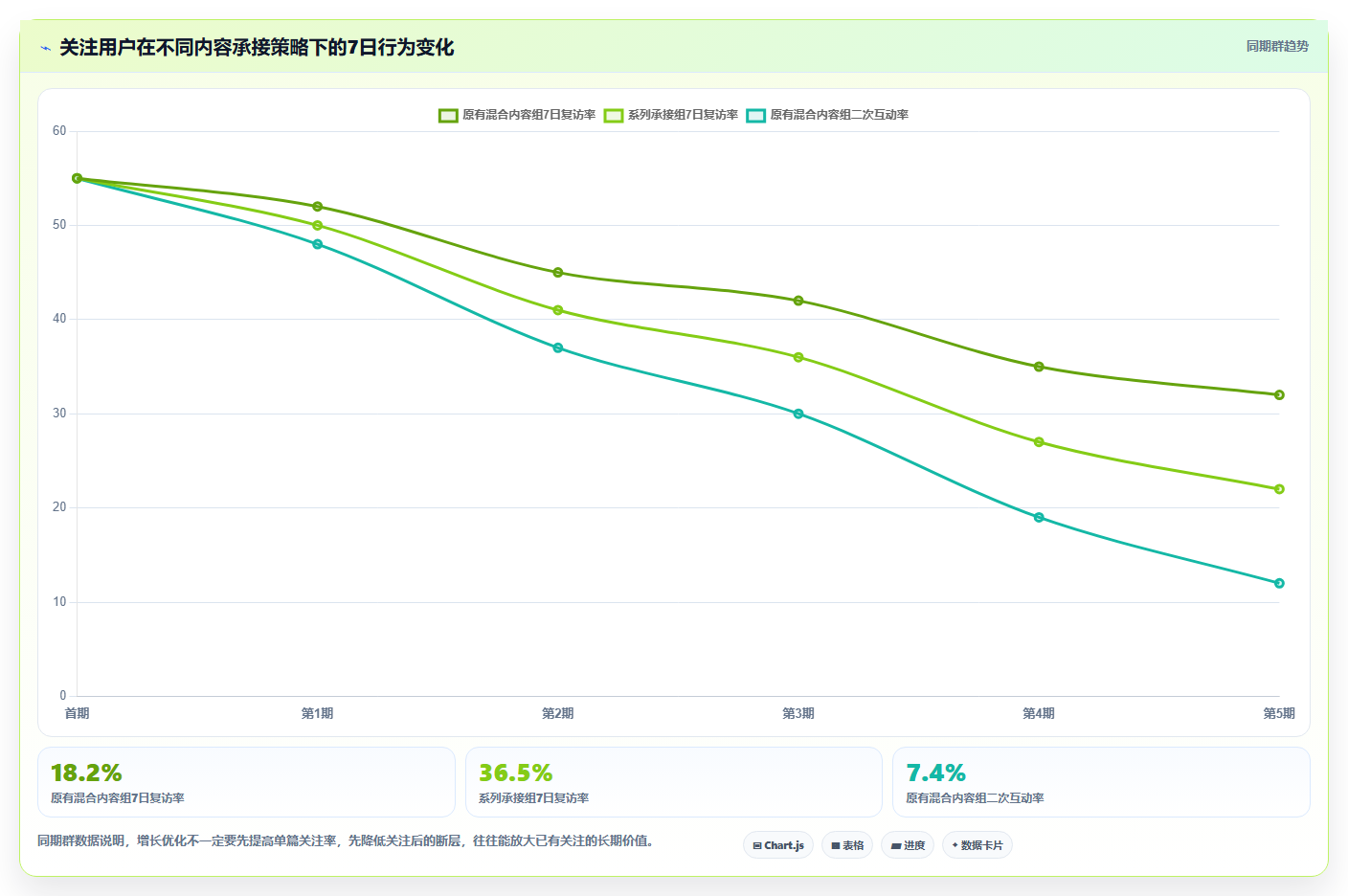1348x896 pixels.
Task: Click the lightning icon beside the chart title
Action: point(45,48)
